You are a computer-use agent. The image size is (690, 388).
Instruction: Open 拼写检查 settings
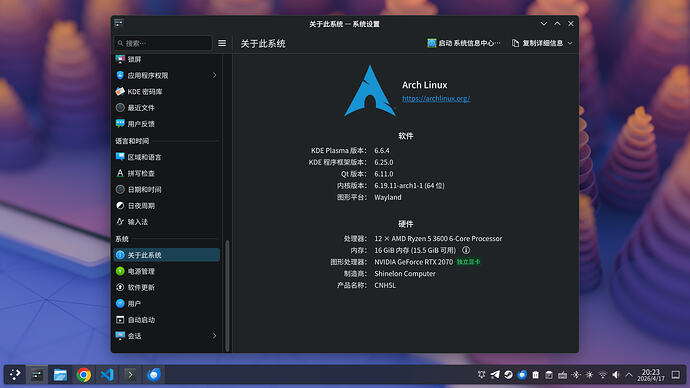pos(166,173)
